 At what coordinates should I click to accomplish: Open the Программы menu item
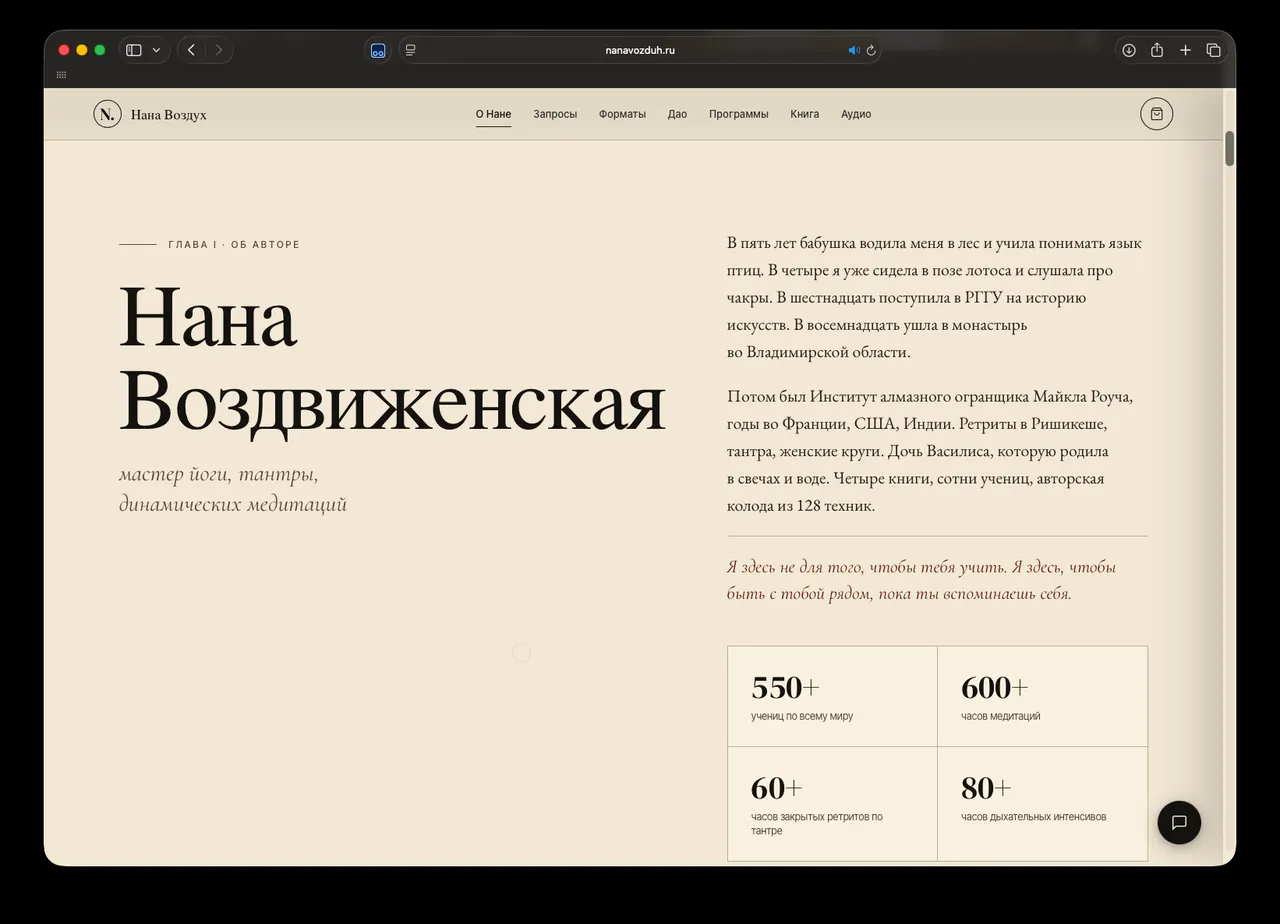(x=739, y=114)
